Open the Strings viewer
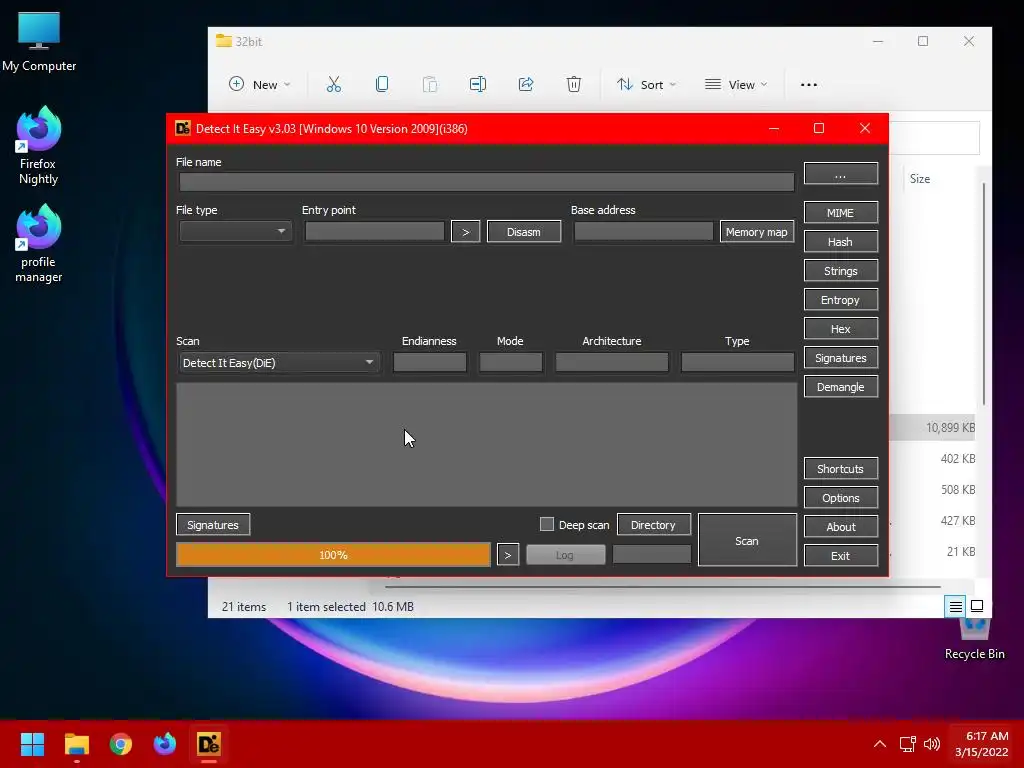Image resolution: width=1024 pixels, height=768 pixels. point(840,271)
